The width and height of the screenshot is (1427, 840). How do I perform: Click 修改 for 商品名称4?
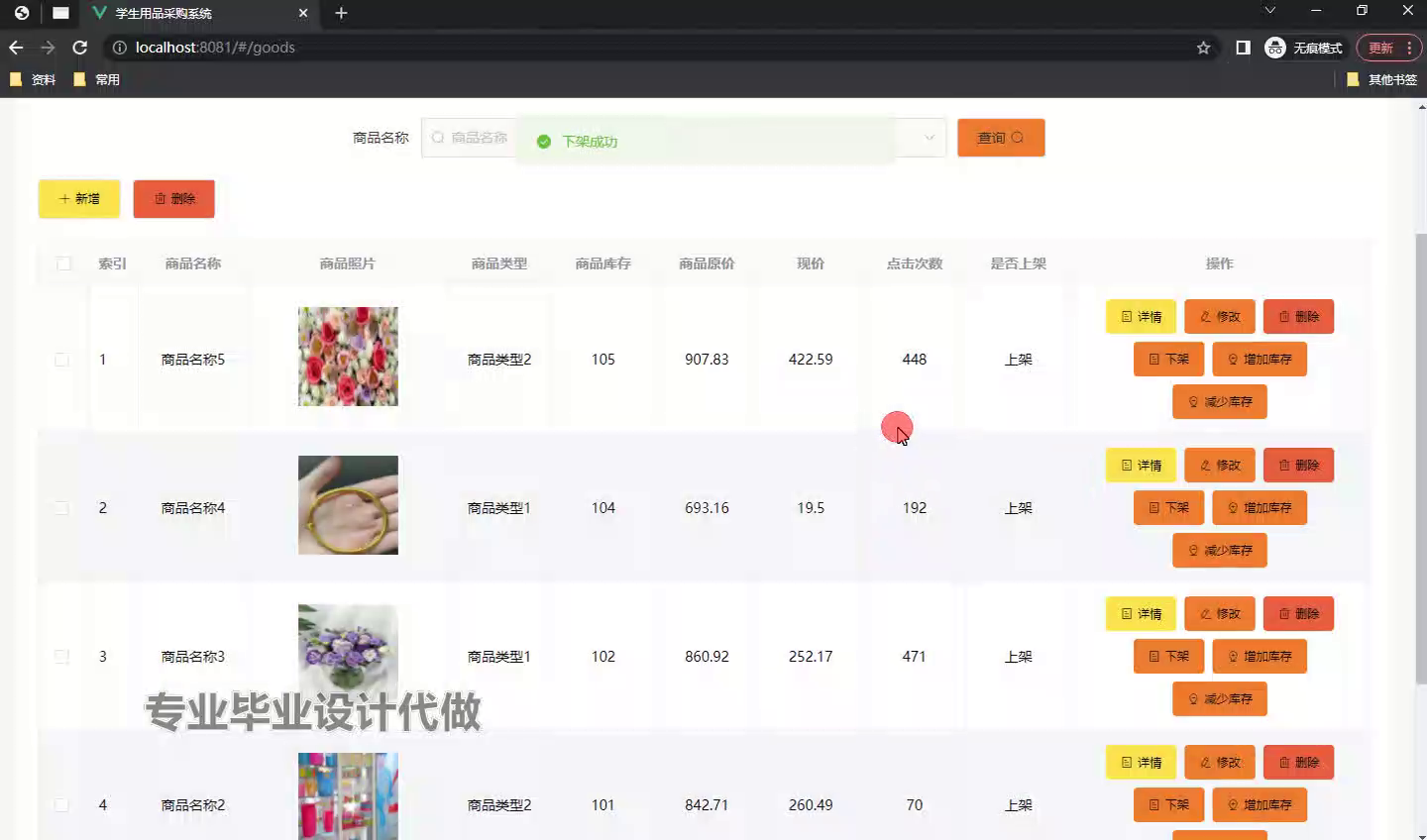(x=1220, y=466)
